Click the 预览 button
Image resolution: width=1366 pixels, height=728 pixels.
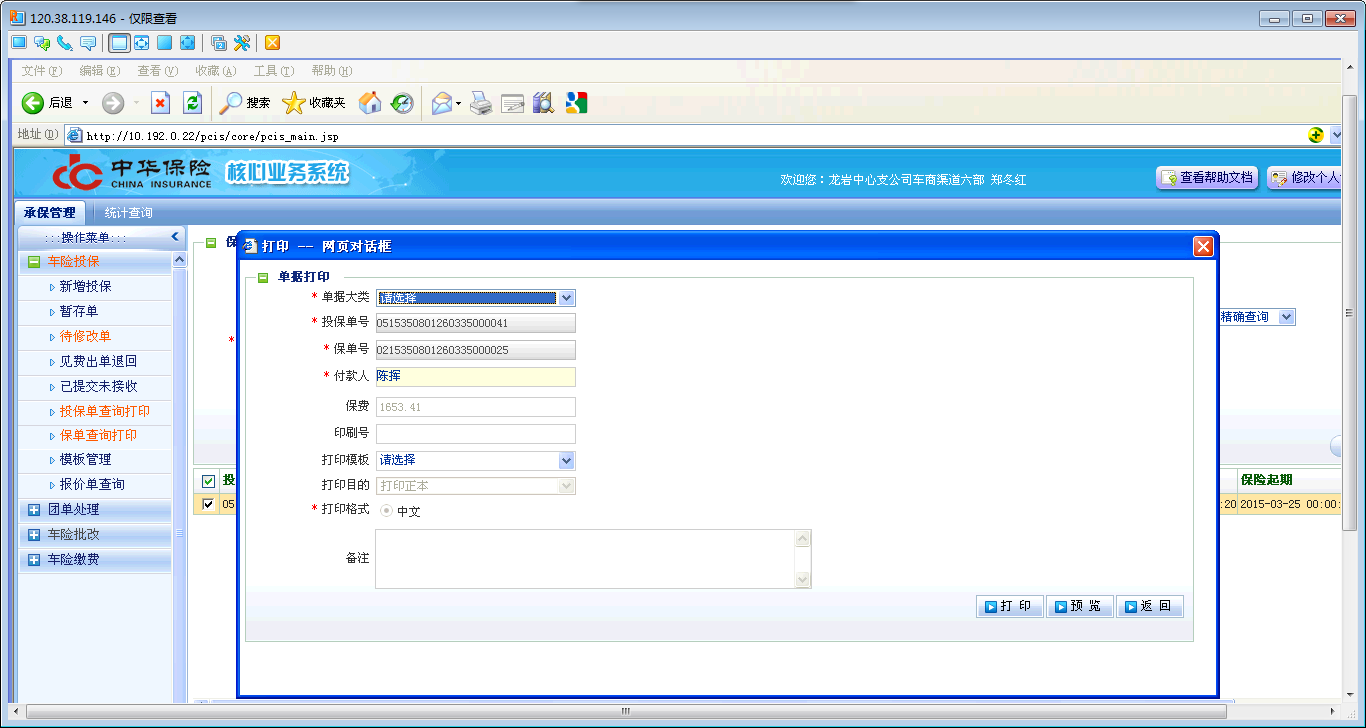pos(1080,606)
